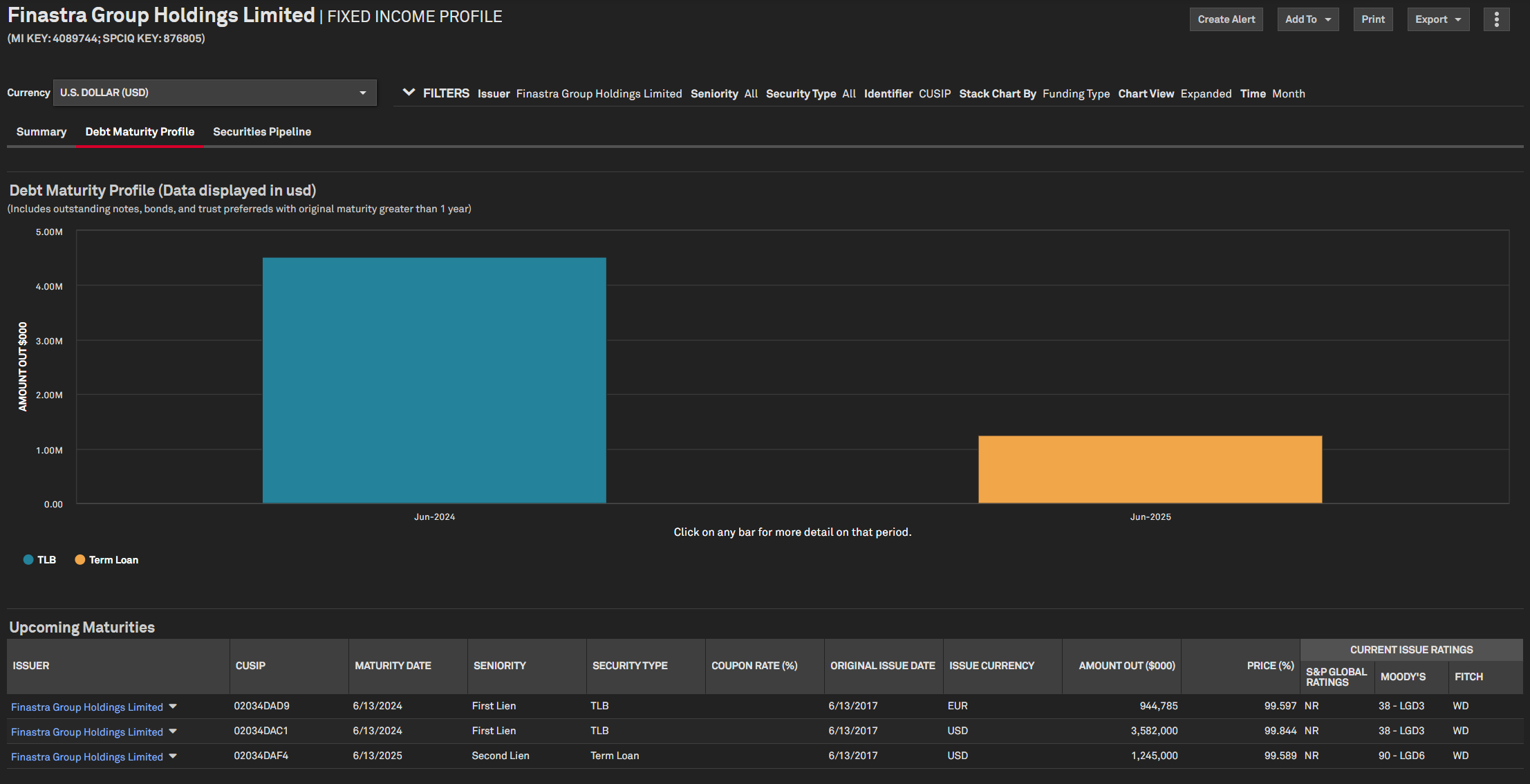Collapse the FILTERS chevron
Screen dimensions: 1530x784
pos(409,93)
